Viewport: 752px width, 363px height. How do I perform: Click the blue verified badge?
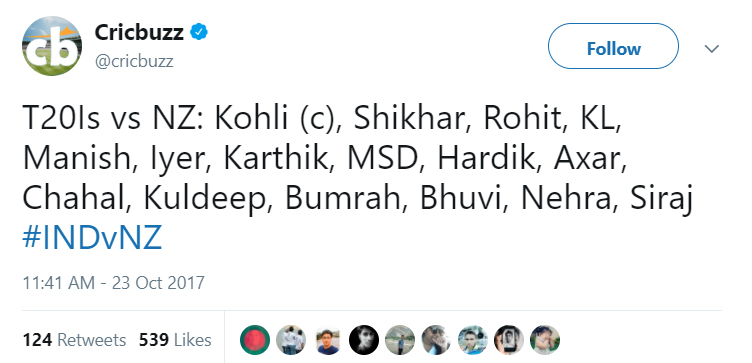(x=199, y=32)
